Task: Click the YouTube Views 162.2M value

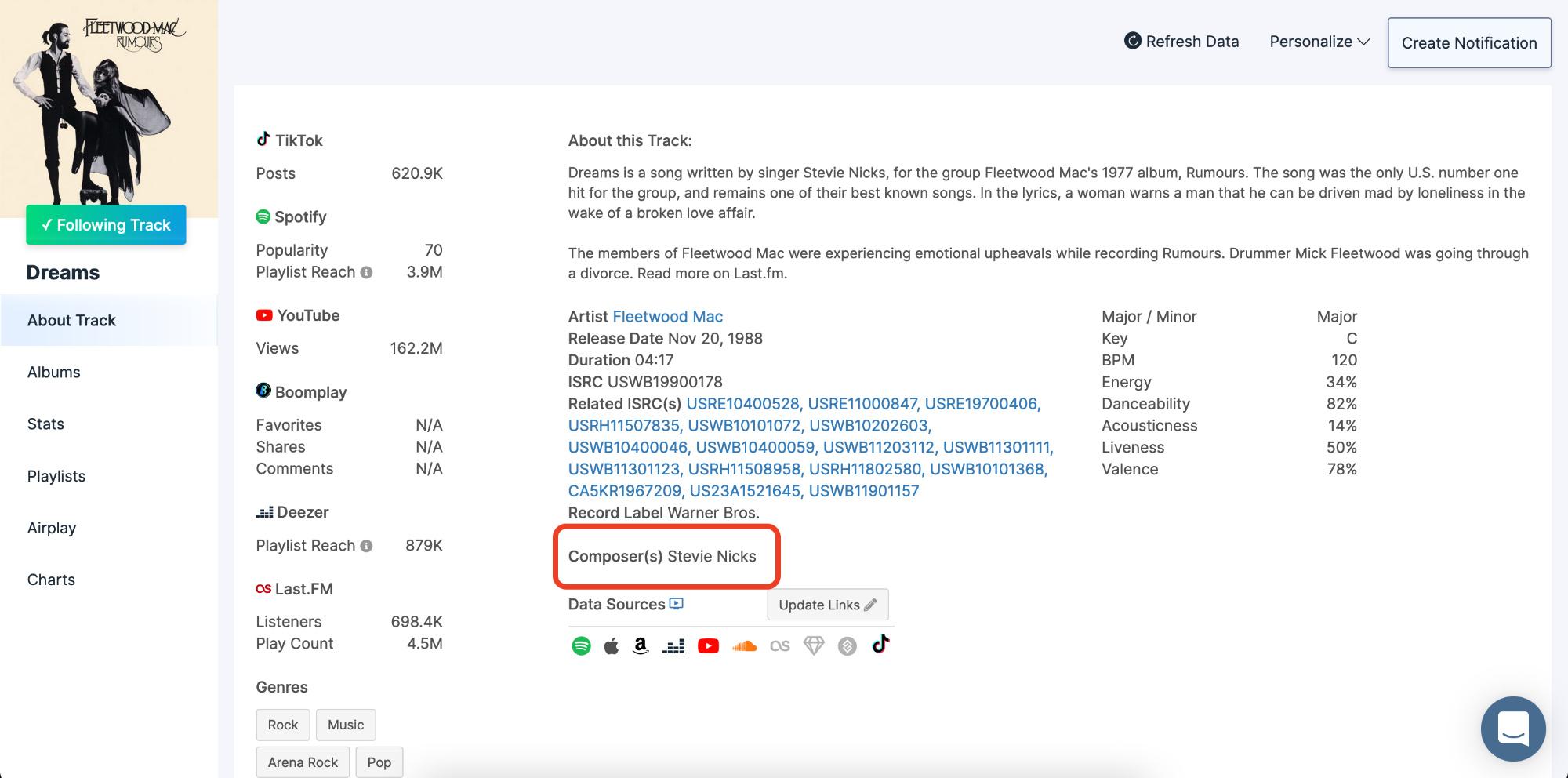Action: tap(416, 348)
